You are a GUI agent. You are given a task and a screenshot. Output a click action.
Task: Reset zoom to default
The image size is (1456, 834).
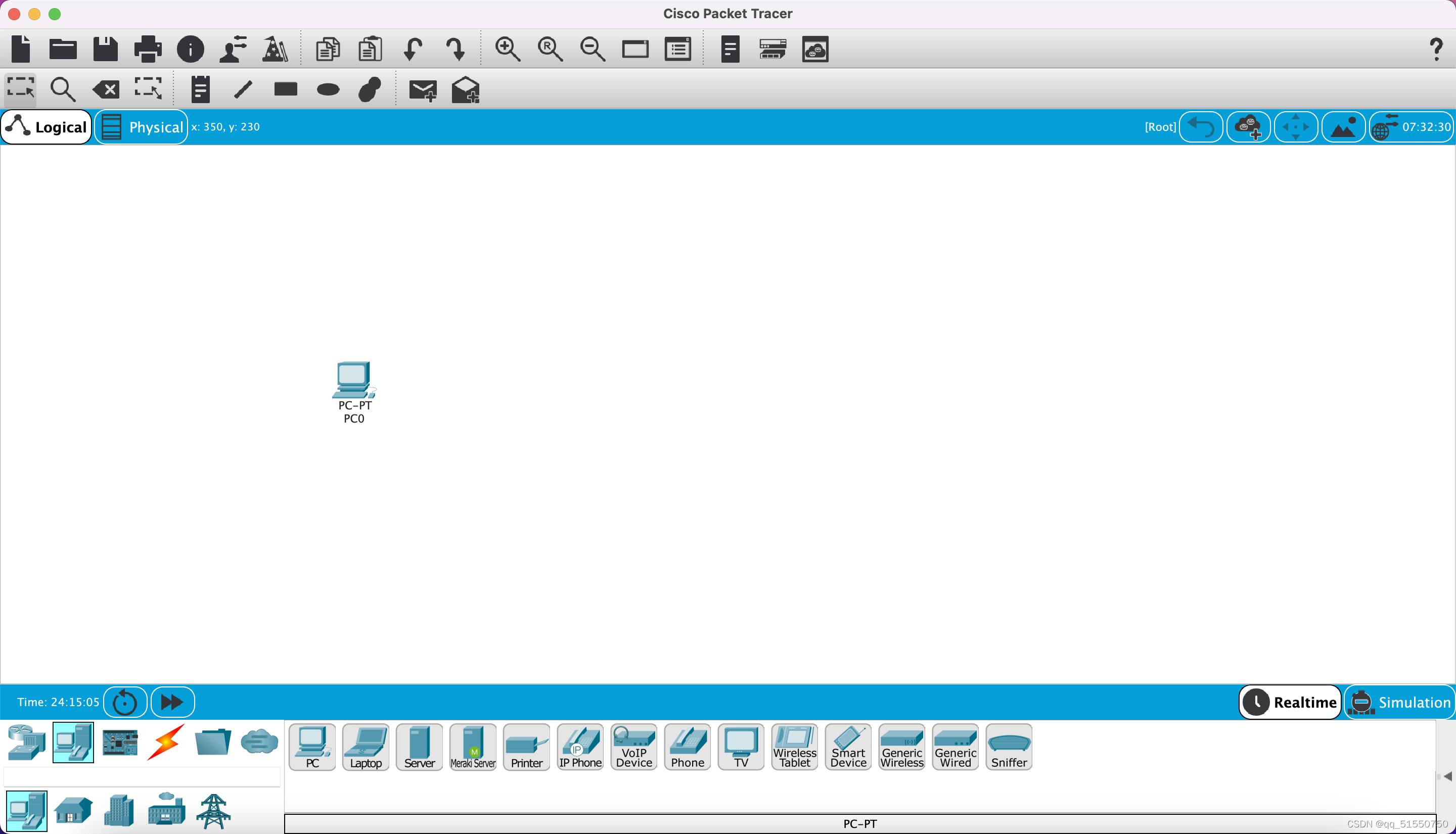tap(550, 49)
